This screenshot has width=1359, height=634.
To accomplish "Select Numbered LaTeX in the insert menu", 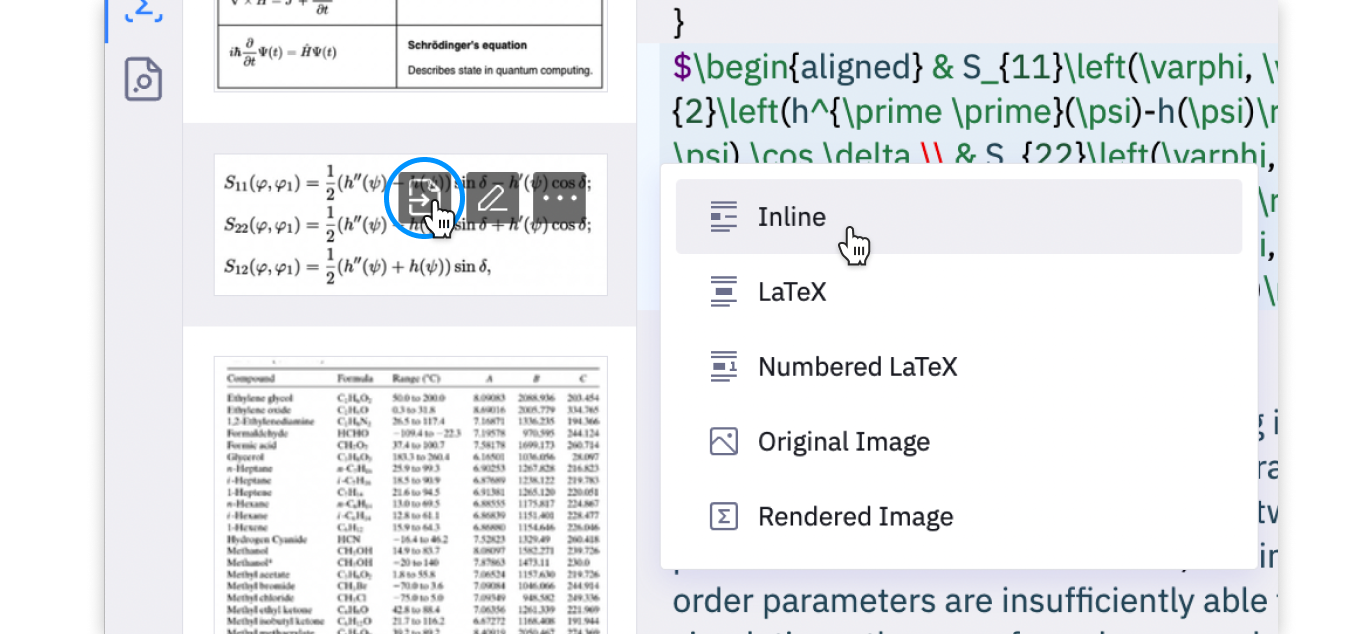I will (x=959, y=367).
